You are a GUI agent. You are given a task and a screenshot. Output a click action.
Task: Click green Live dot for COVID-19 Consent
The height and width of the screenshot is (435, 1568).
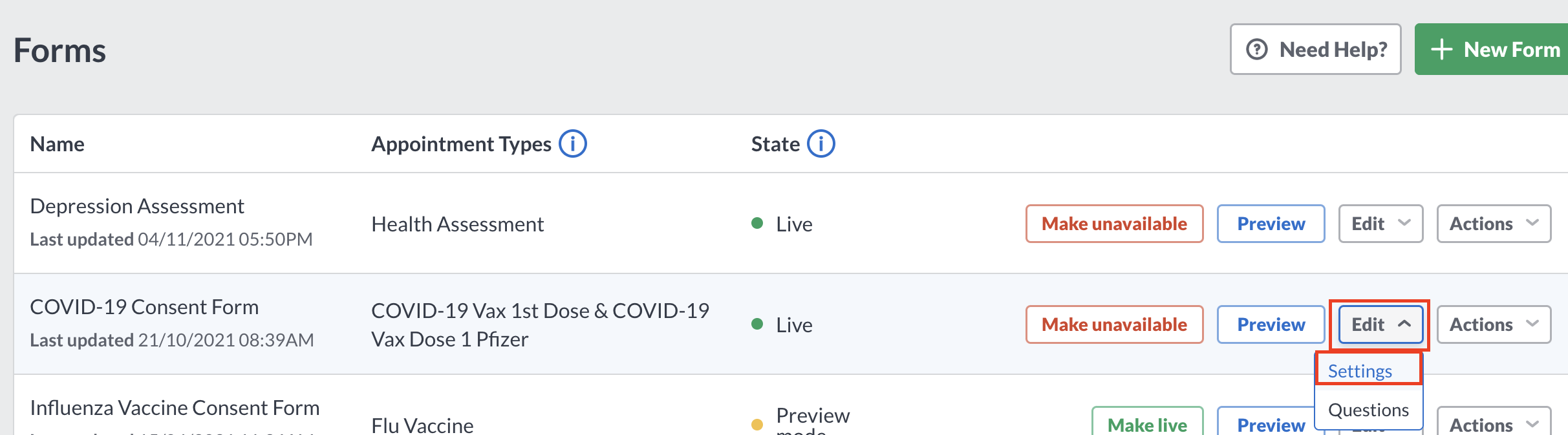point(757,324)
